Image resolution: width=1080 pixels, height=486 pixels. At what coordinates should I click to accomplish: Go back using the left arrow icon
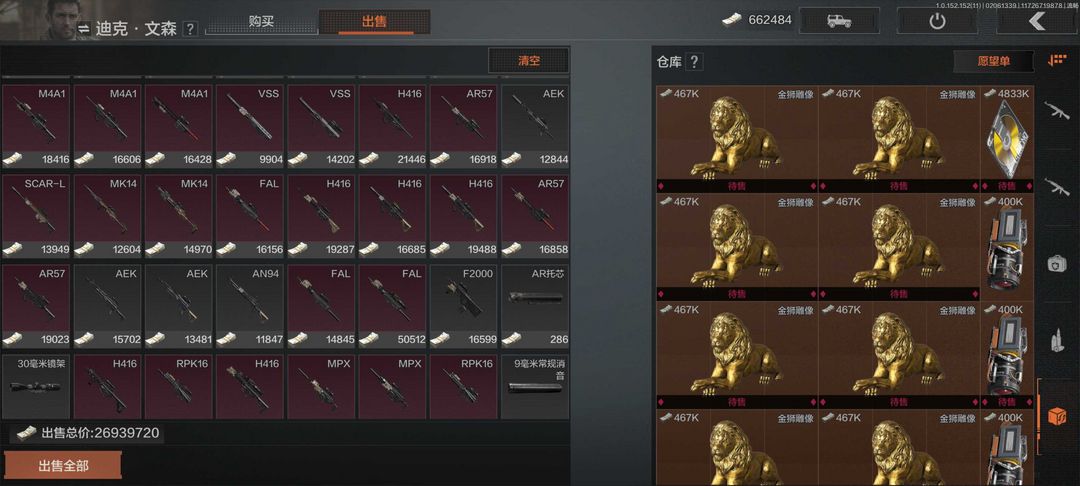pos(1037,21)
